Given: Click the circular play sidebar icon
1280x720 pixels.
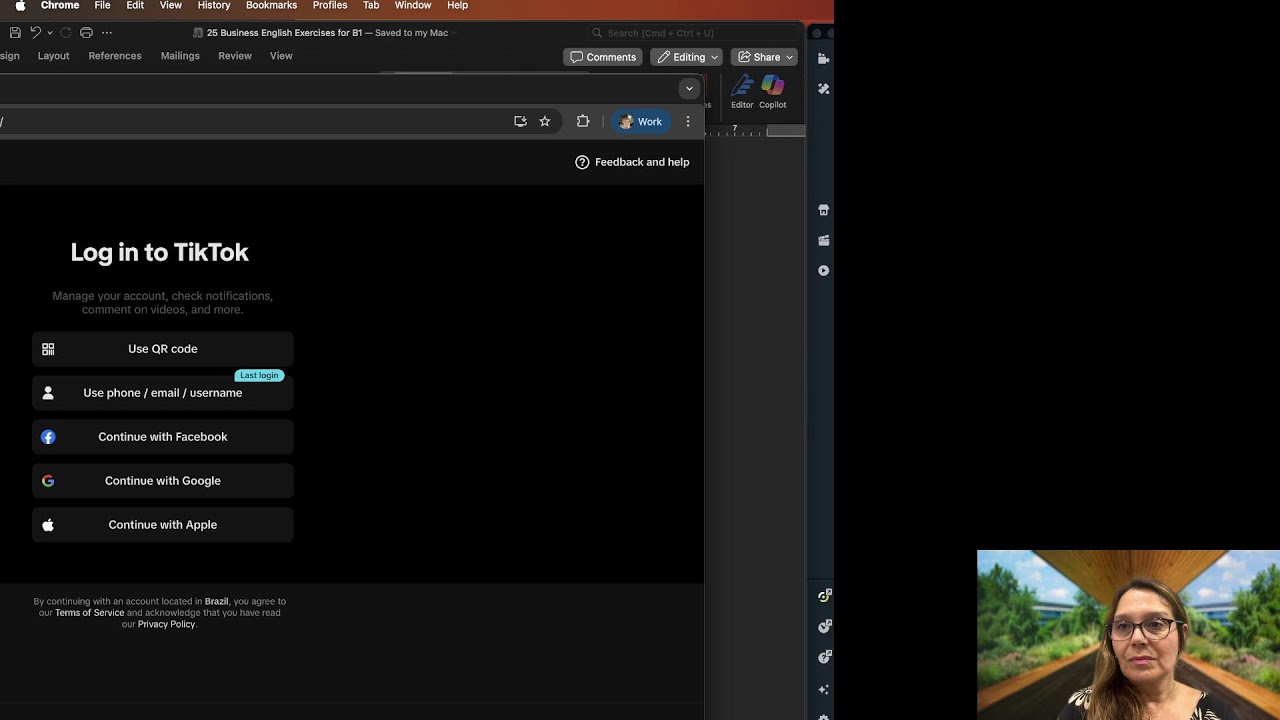Looking at the screenshot, I should click(823, 270).
